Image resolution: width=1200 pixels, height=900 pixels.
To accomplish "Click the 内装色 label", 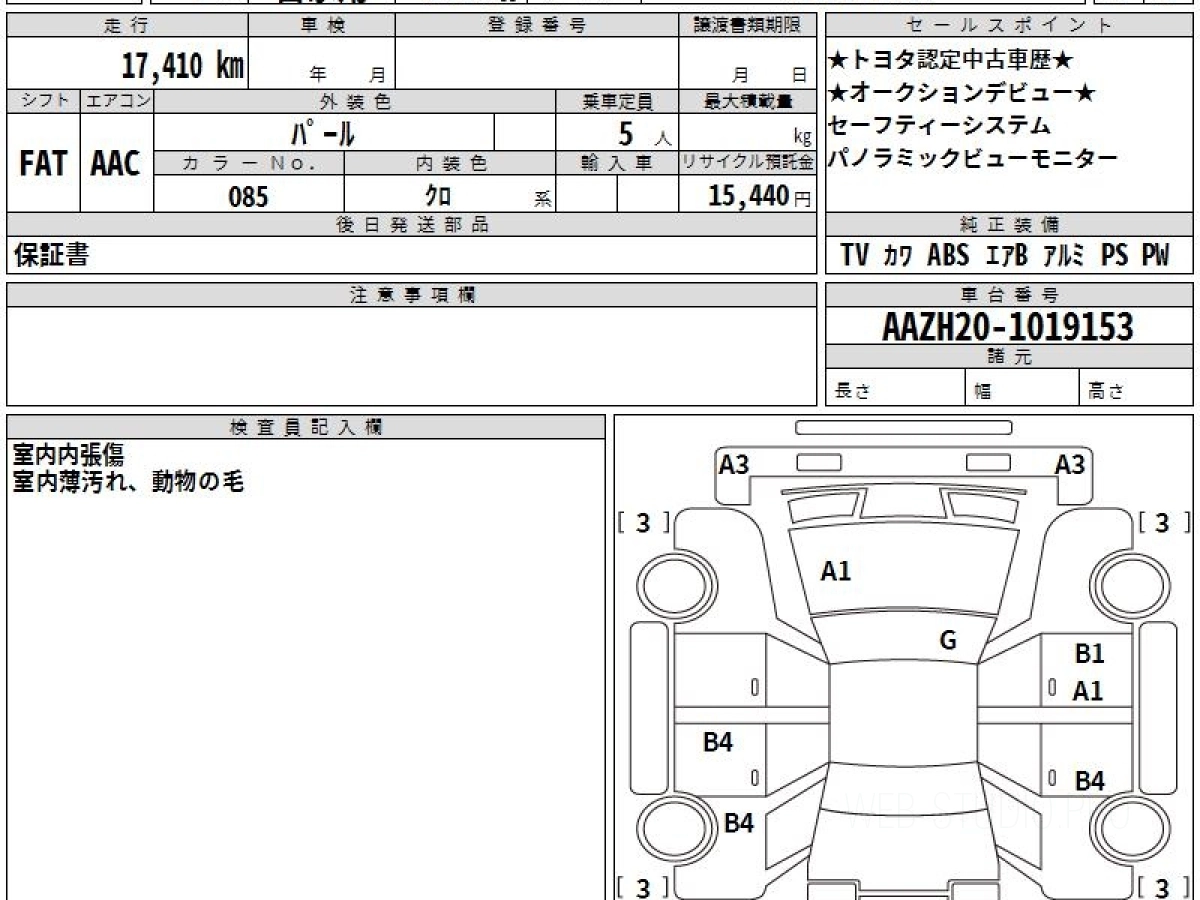I will 450,163.
